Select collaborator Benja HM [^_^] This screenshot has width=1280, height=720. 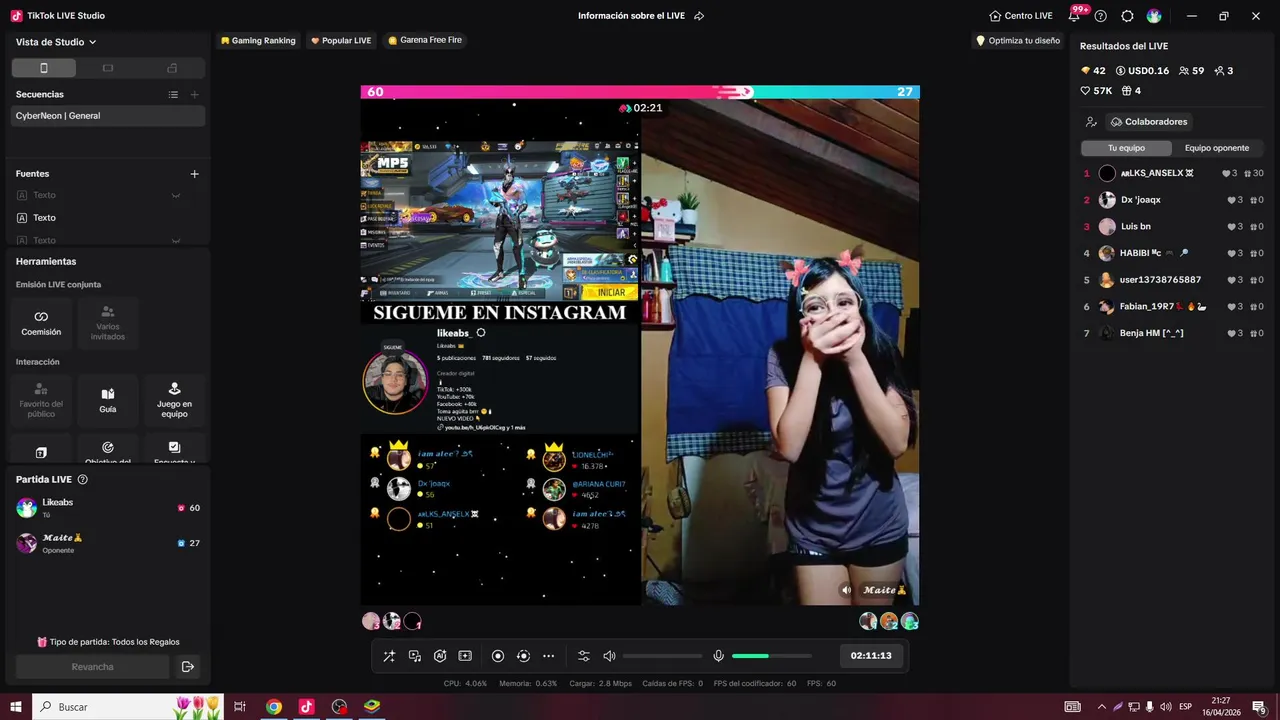pyautogui.click(x=1172, y=333)
